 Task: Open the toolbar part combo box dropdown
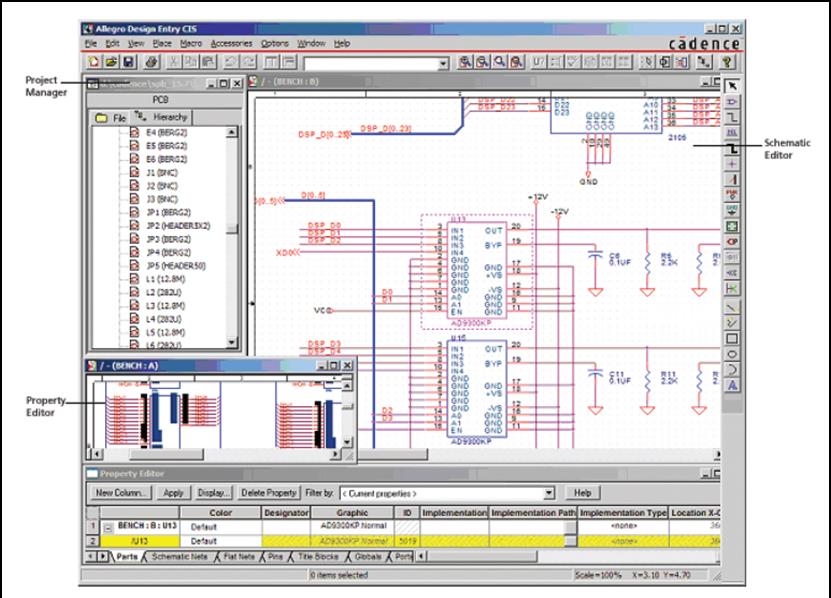click(x=443, y=64)
